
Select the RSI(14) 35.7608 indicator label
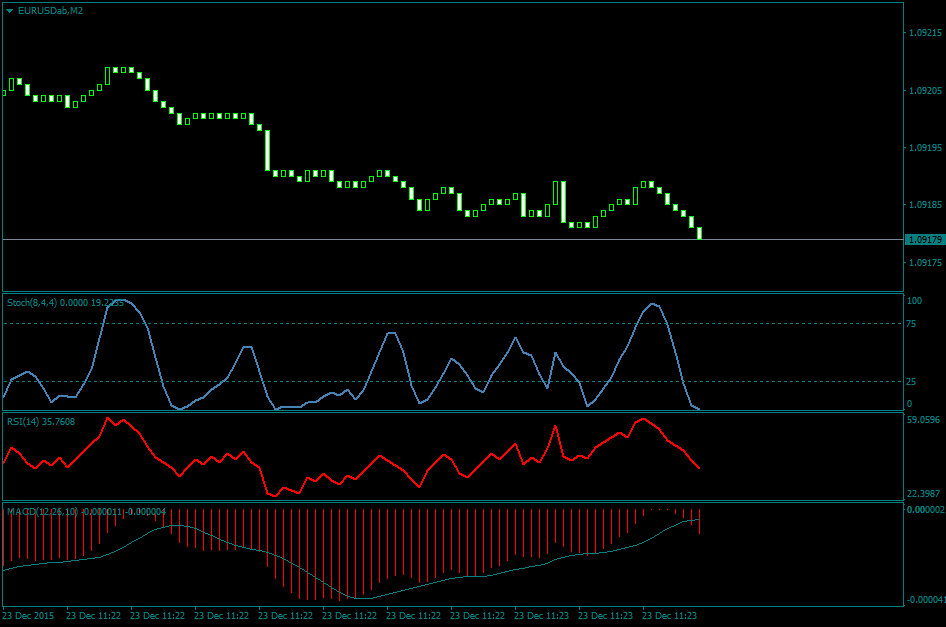pyautogui.click(x=41, y=422)
